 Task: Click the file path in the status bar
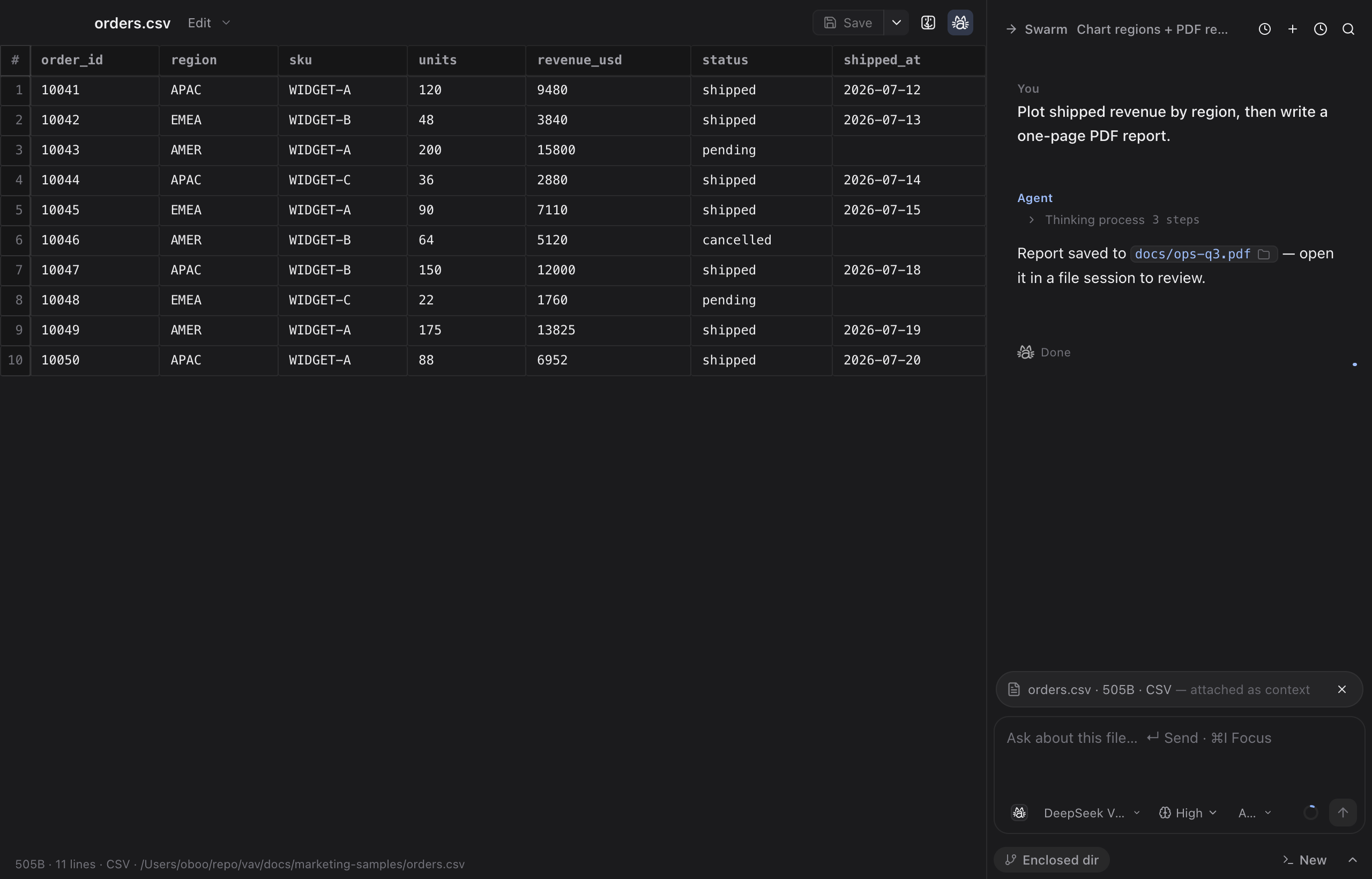coord(302,864)
